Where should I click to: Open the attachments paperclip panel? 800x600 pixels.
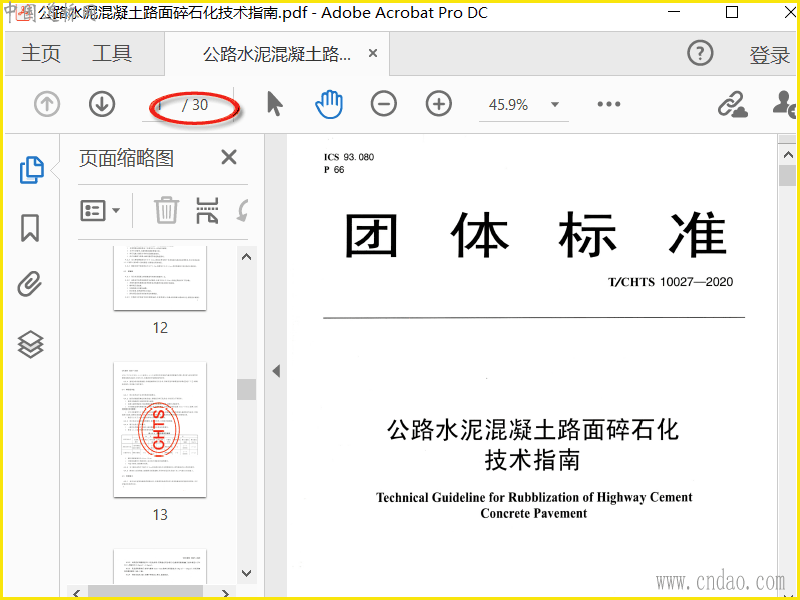[30, 284]
